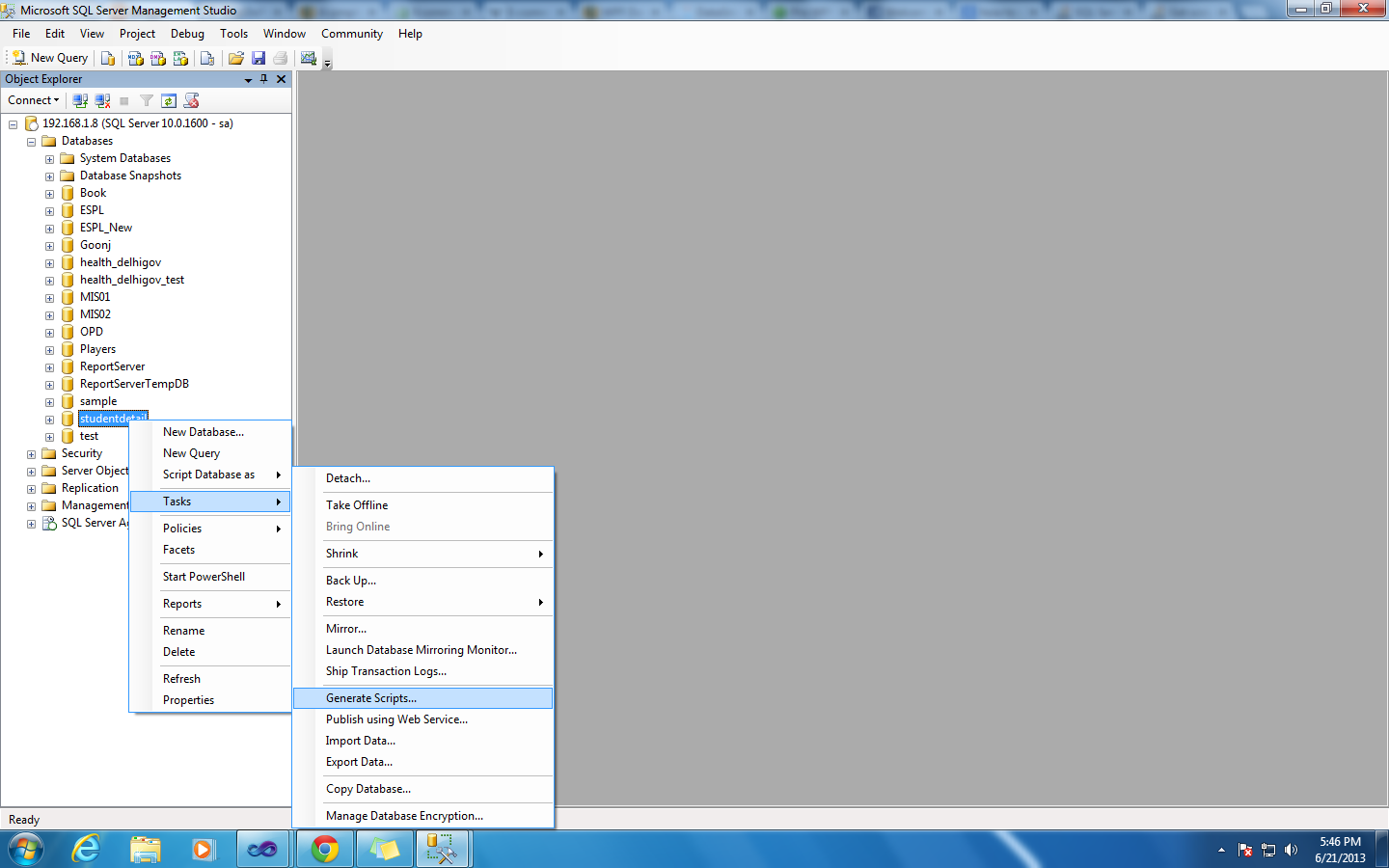Screen dimensions: 1389x868
Task: Click the Save floppy disk icon
Action: 259,58
